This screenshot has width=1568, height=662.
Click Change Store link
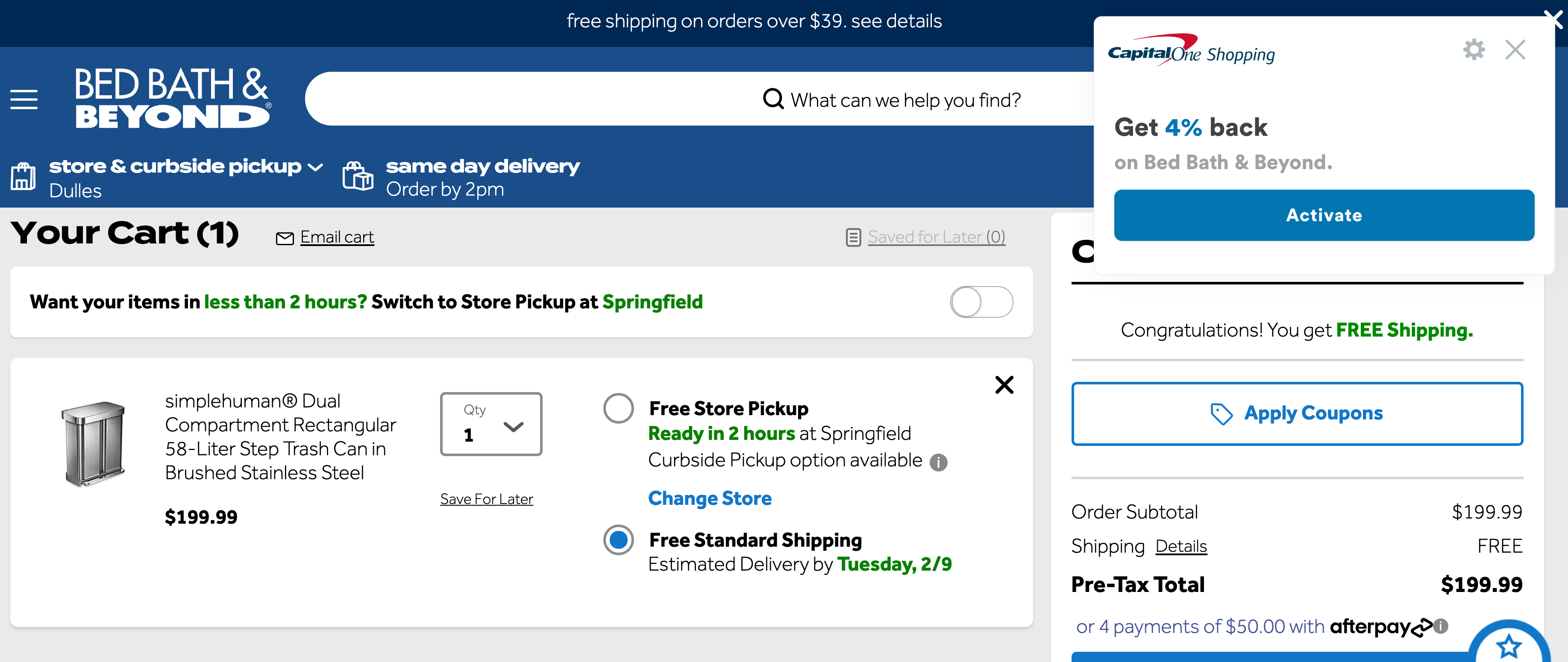710,498
